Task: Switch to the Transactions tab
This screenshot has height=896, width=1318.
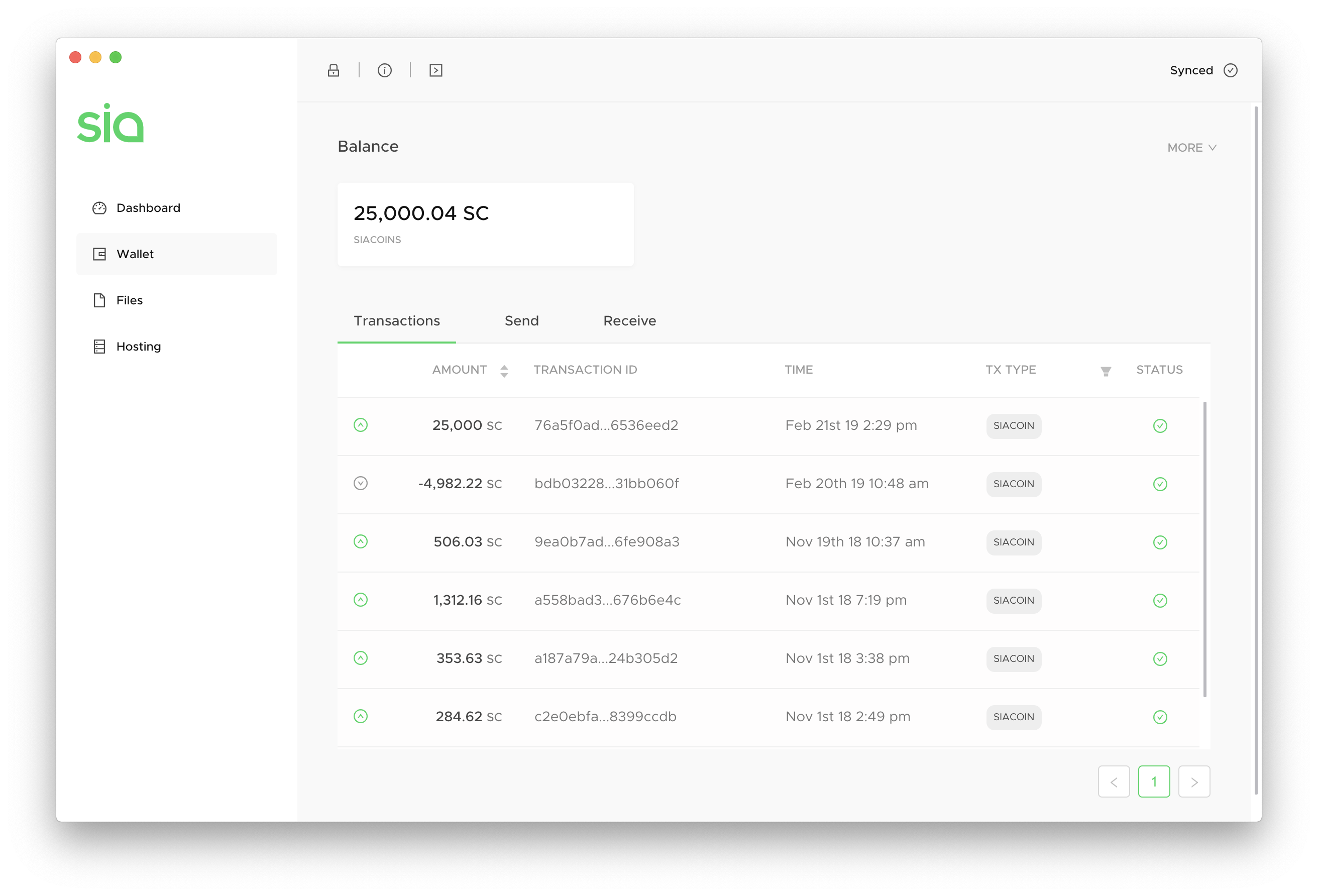Action: point(396,321)
